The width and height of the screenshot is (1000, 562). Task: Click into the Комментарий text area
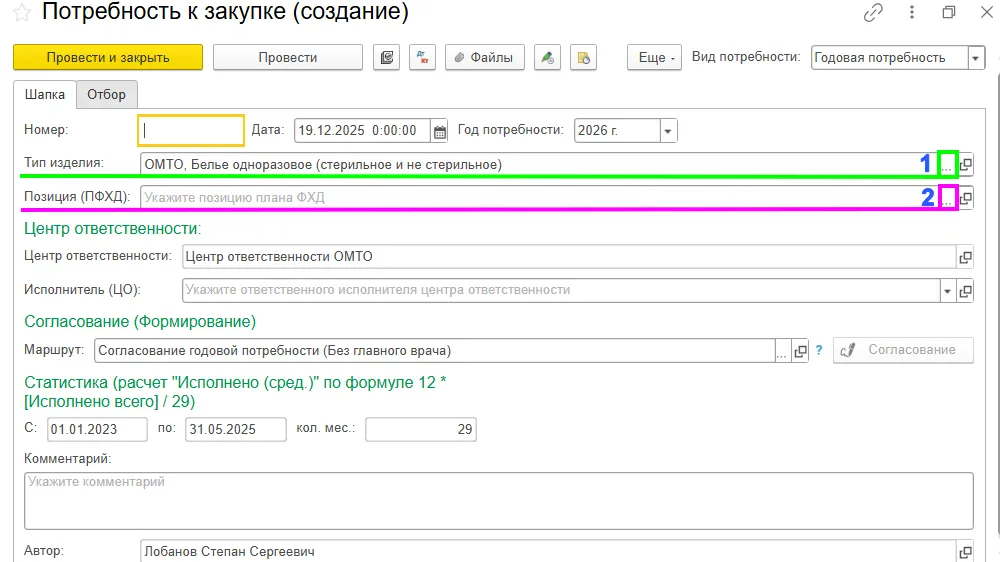click(499, 501)
